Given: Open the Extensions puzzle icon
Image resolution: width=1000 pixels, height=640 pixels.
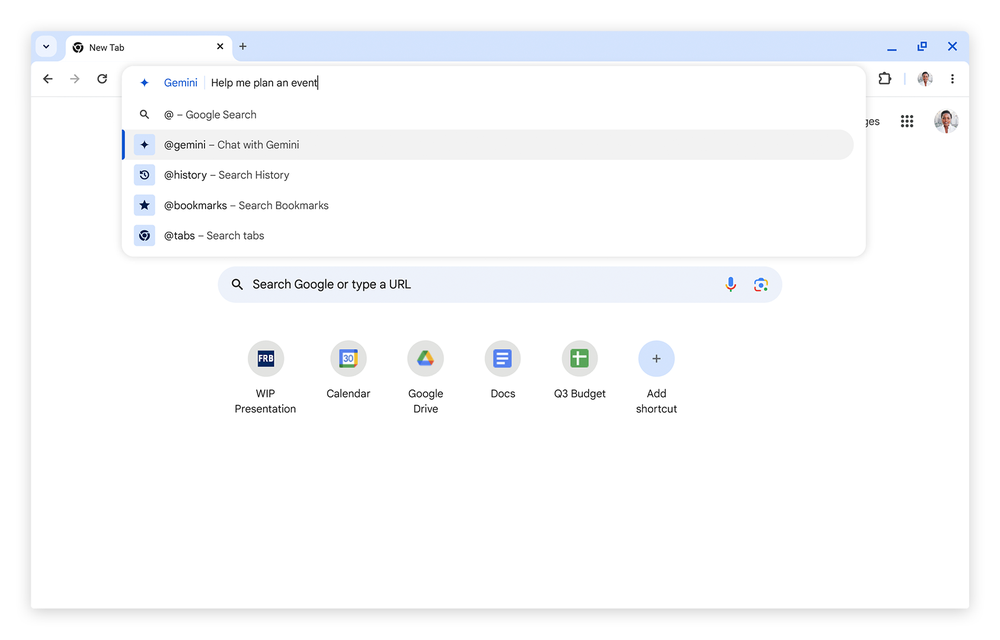Looking at the screenshot, I should pyautogui.click(x=885, y=79).
